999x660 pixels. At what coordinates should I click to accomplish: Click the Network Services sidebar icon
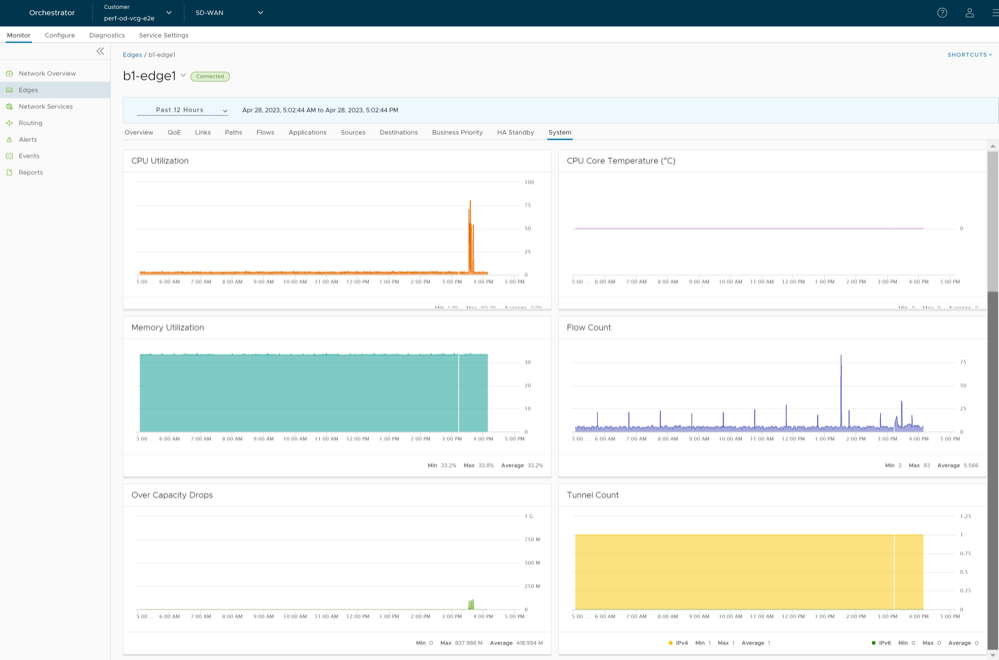coord(10,107)
